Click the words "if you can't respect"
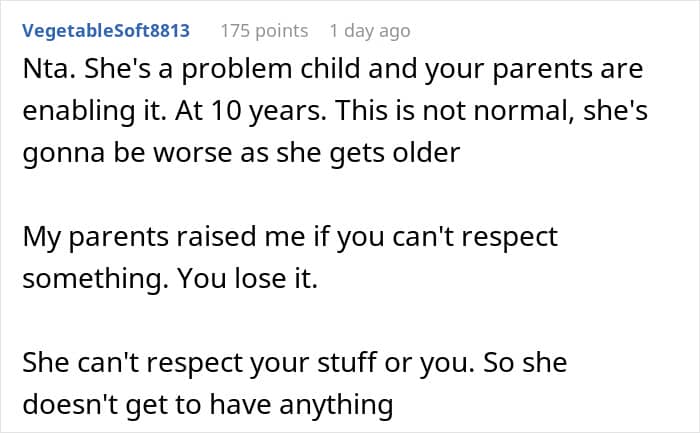Screen dimensions: 700x433 pos(443,239)
